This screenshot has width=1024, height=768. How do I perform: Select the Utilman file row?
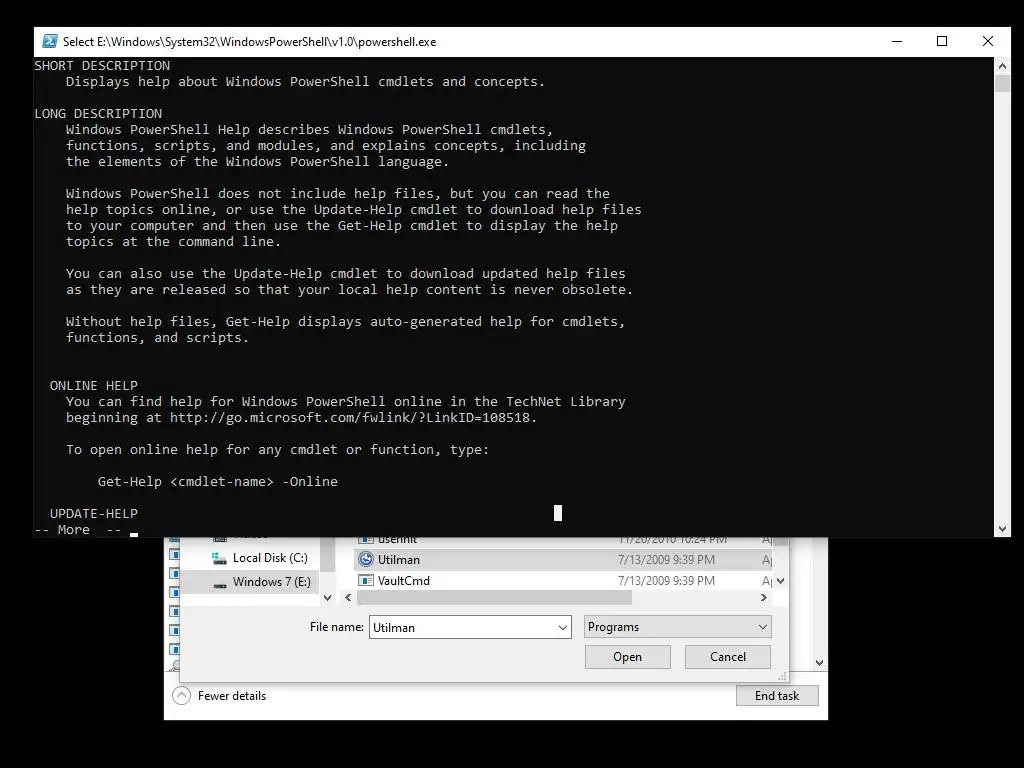click(x=564, y=560)
